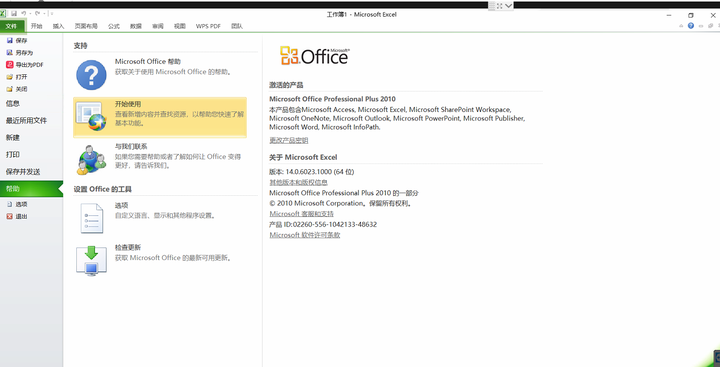This screenshot has height=367, width=720.
Task: Open the Undo history dropdown arrow
Action: coord(29,14)
